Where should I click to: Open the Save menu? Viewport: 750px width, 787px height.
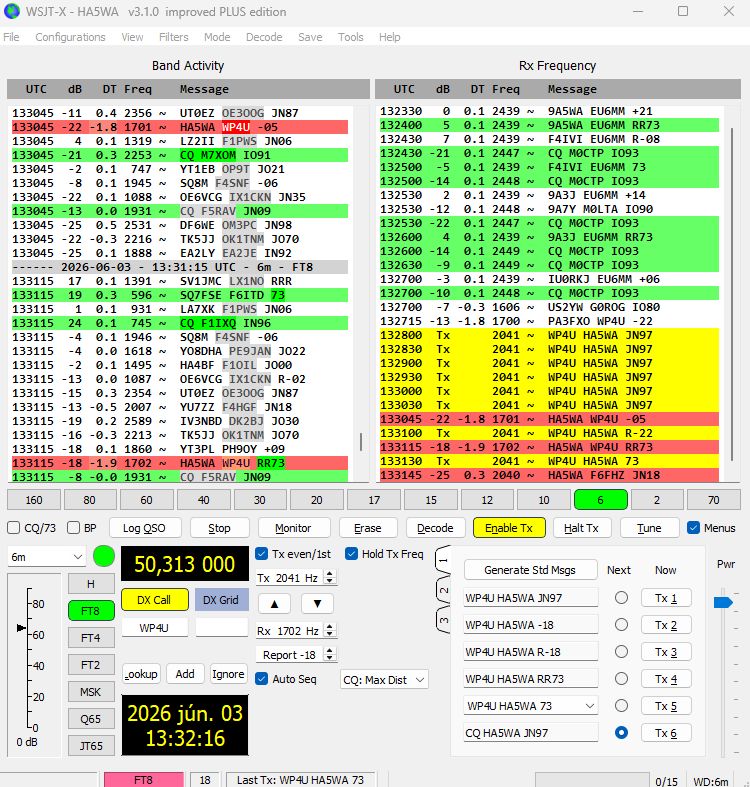point(310,37)
